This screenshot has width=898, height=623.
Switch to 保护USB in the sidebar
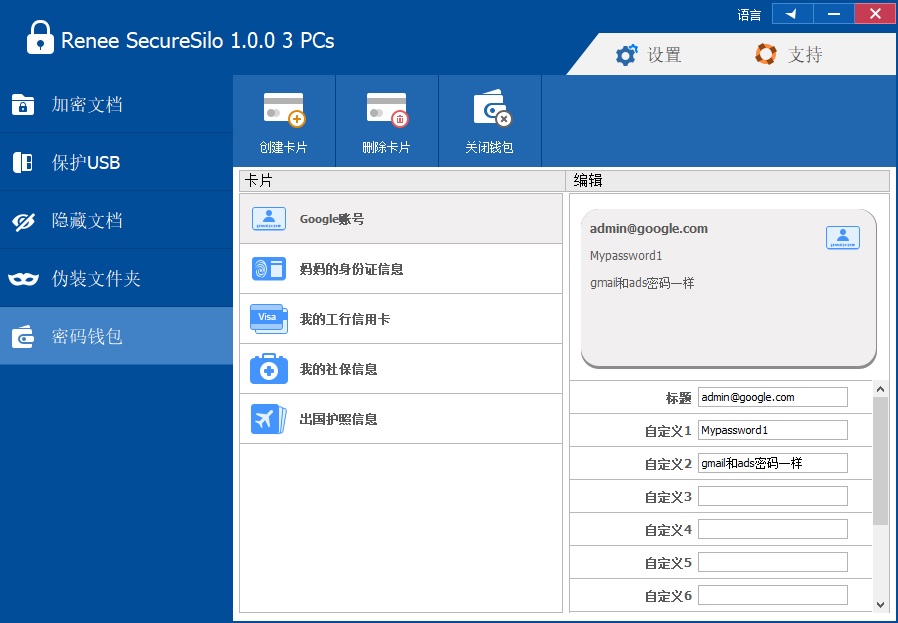(x=116, y=162)
